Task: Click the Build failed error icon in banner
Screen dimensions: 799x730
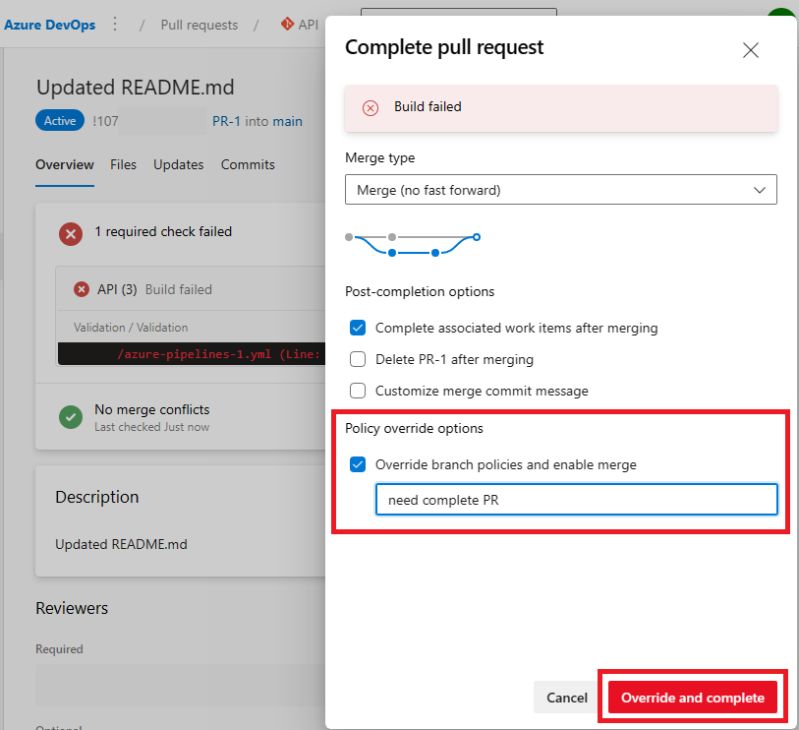Action: coord(370,107)
